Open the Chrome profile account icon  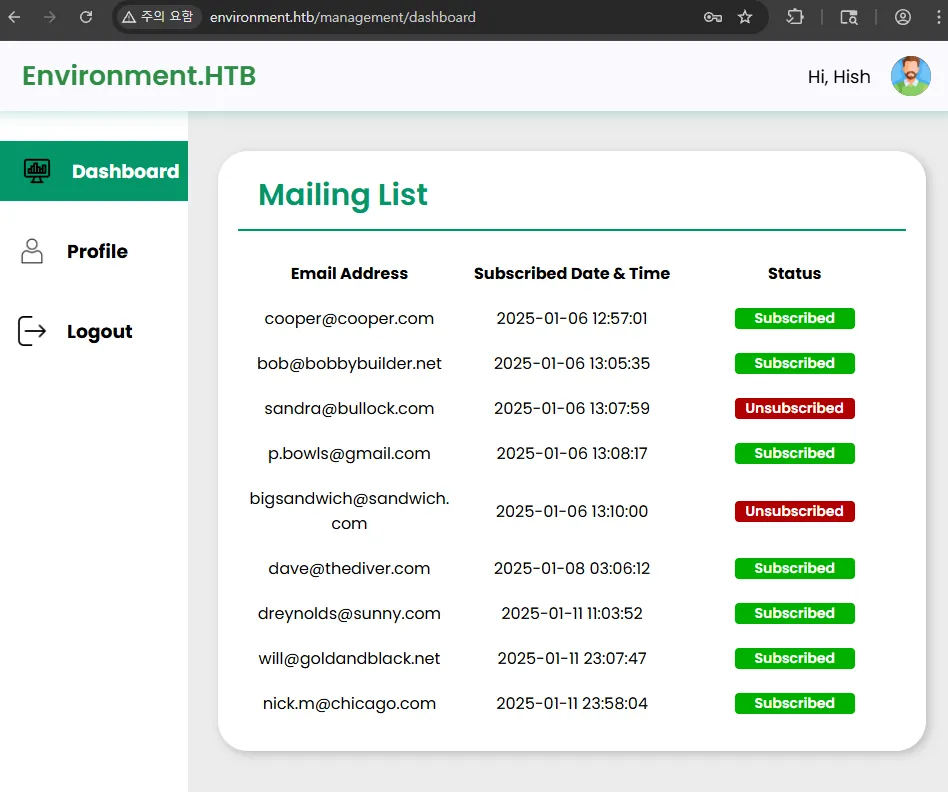point(903,17)
